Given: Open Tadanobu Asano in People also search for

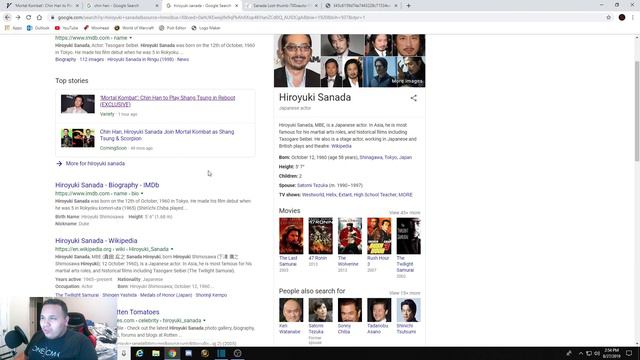Looking at the screenshot, I should click(379, 310).
